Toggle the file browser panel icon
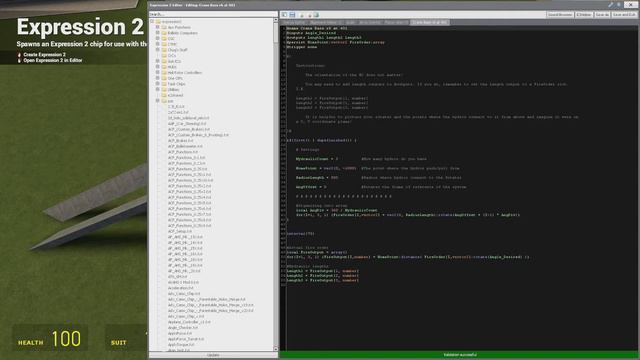 [284, 15]
